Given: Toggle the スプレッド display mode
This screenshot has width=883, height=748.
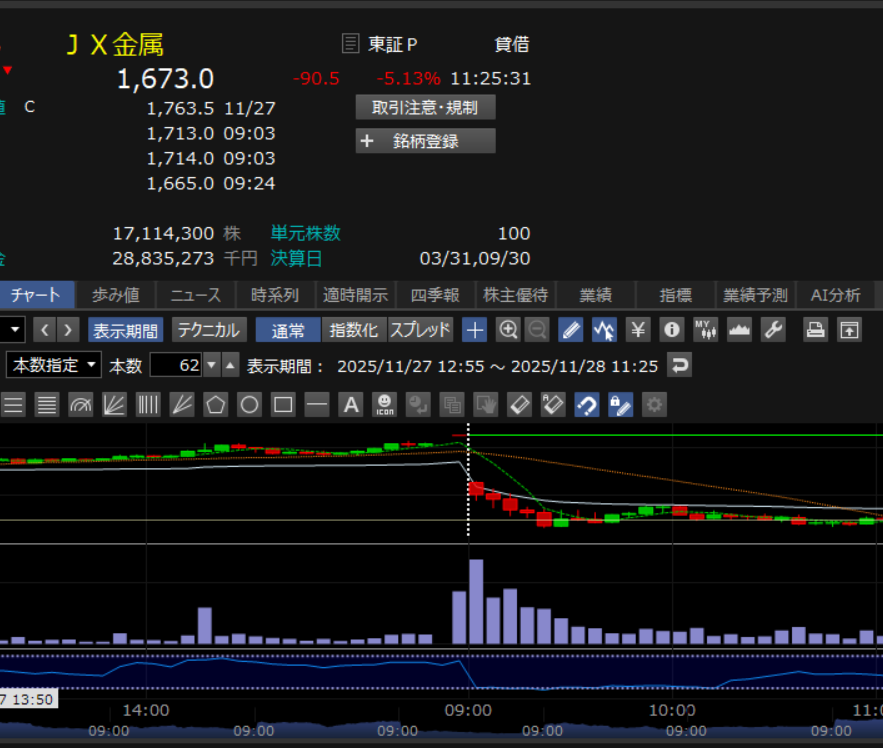Looking at the screenshot, I should pyautogui.click(x=420, y=330).
